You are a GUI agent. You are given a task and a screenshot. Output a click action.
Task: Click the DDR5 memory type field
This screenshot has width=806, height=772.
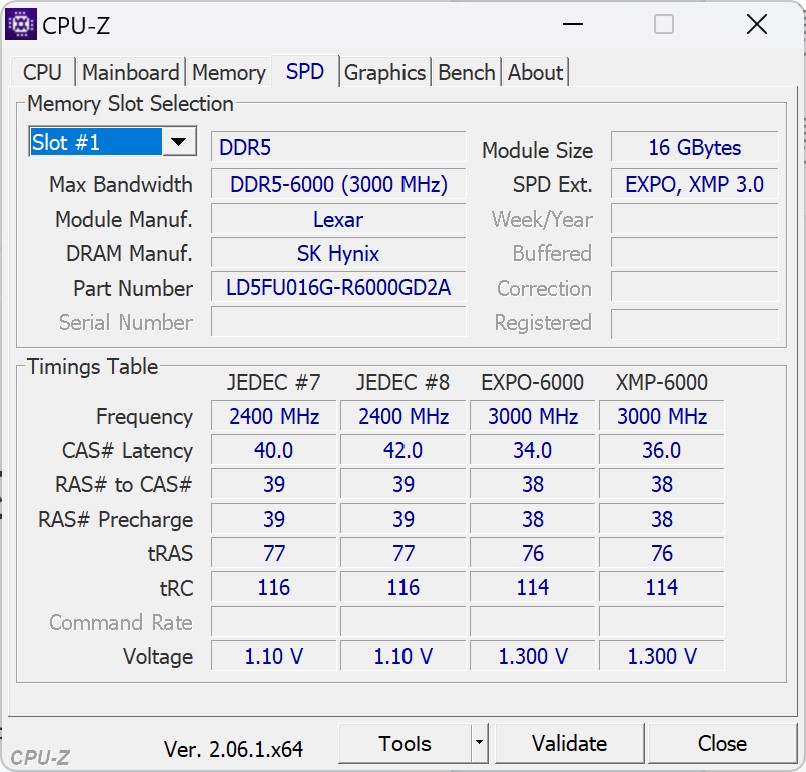pos(338,147)
